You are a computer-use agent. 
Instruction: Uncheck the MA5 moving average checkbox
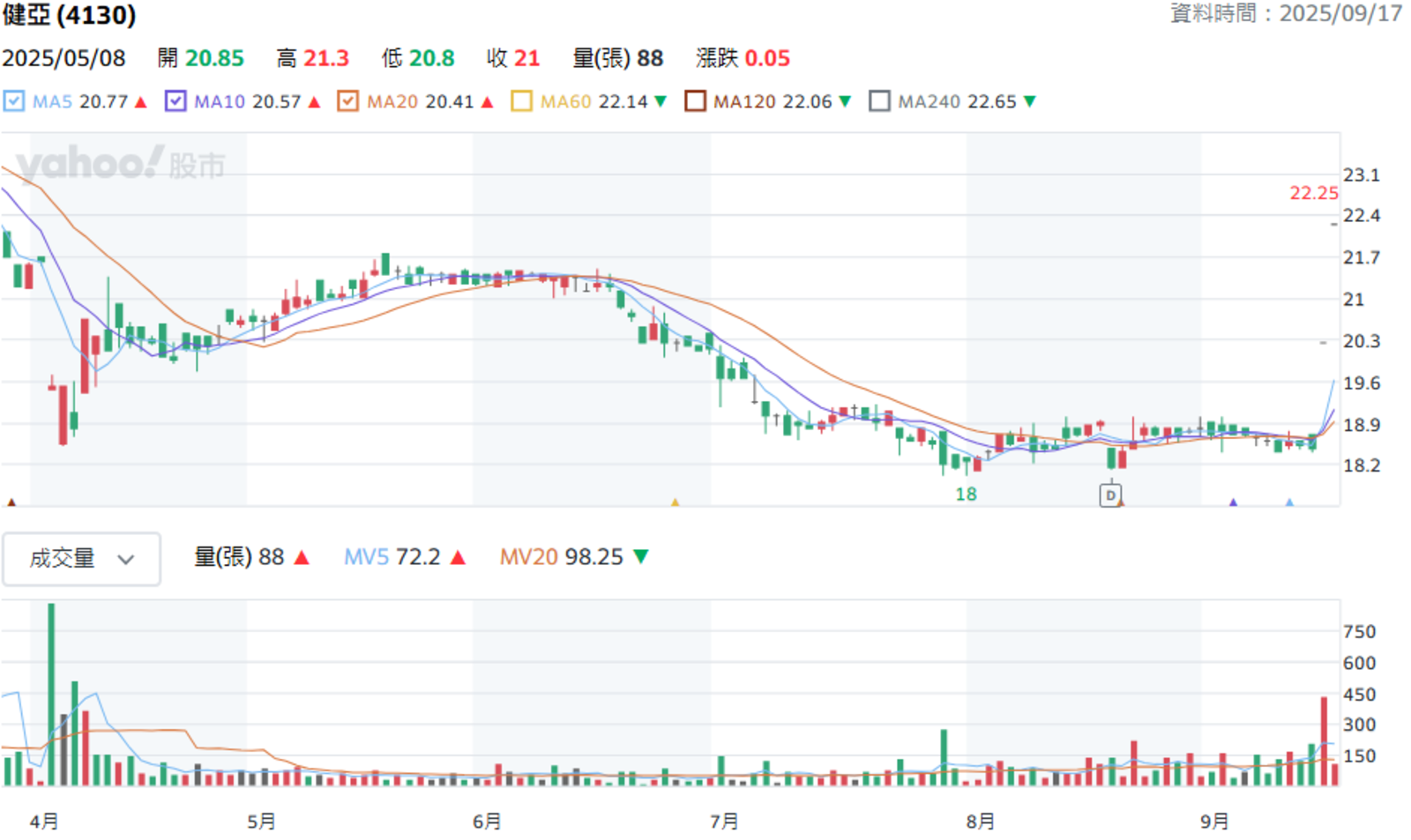[14, 101]
